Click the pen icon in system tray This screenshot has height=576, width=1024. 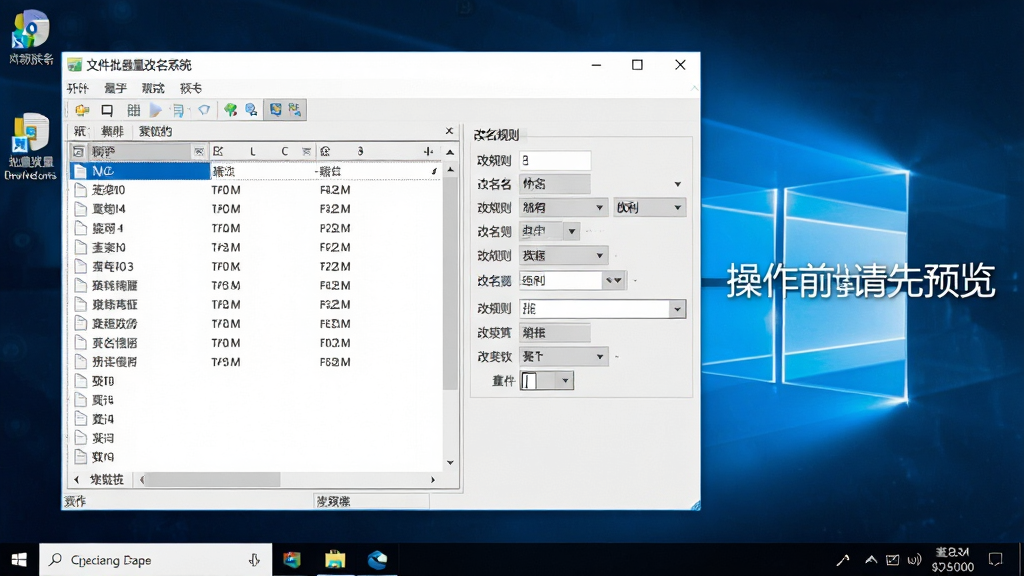pyautogui.click(x=843, y=560)
